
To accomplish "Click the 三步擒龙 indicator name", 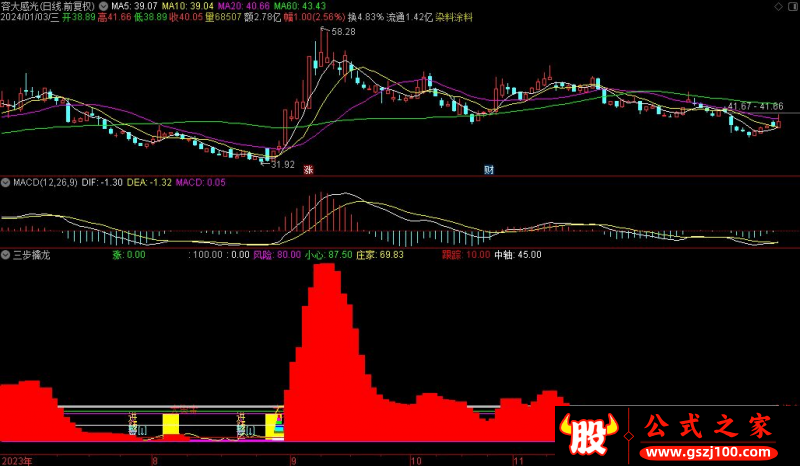I will click(31, 255).
